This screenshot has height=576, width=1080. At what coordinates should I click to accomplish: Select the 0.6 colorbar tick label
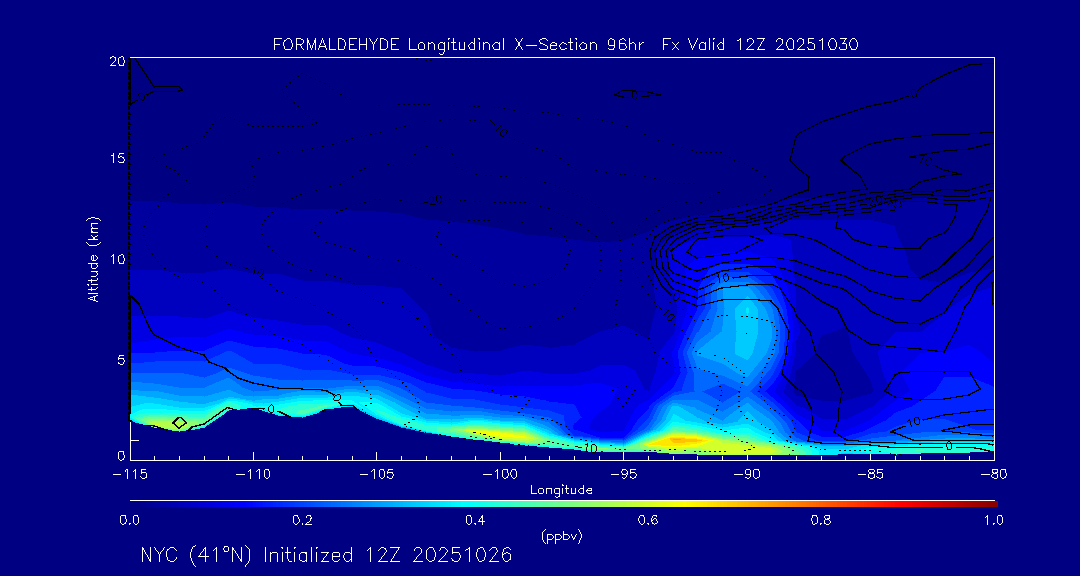pyautogui.click(x=648, y=520)
